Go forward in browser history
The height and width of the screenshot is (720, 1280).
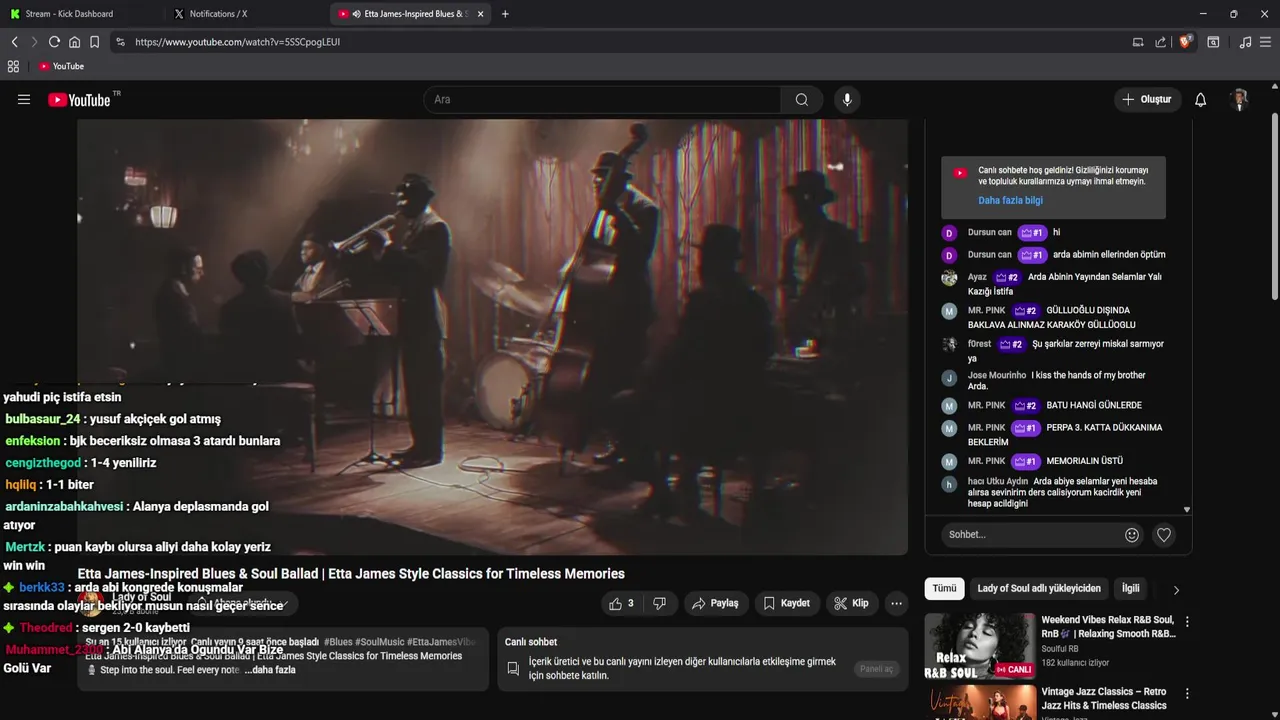[x=34, y=42]
